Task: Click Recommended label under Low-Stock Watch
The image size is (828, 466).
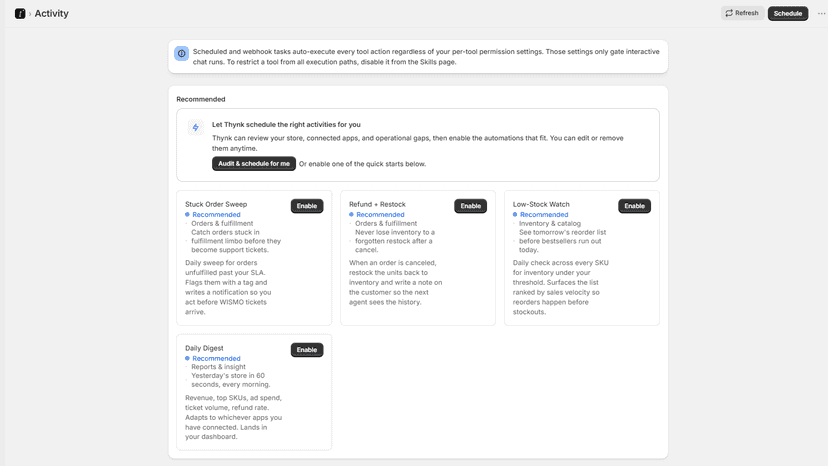Action: coord(544,215)
